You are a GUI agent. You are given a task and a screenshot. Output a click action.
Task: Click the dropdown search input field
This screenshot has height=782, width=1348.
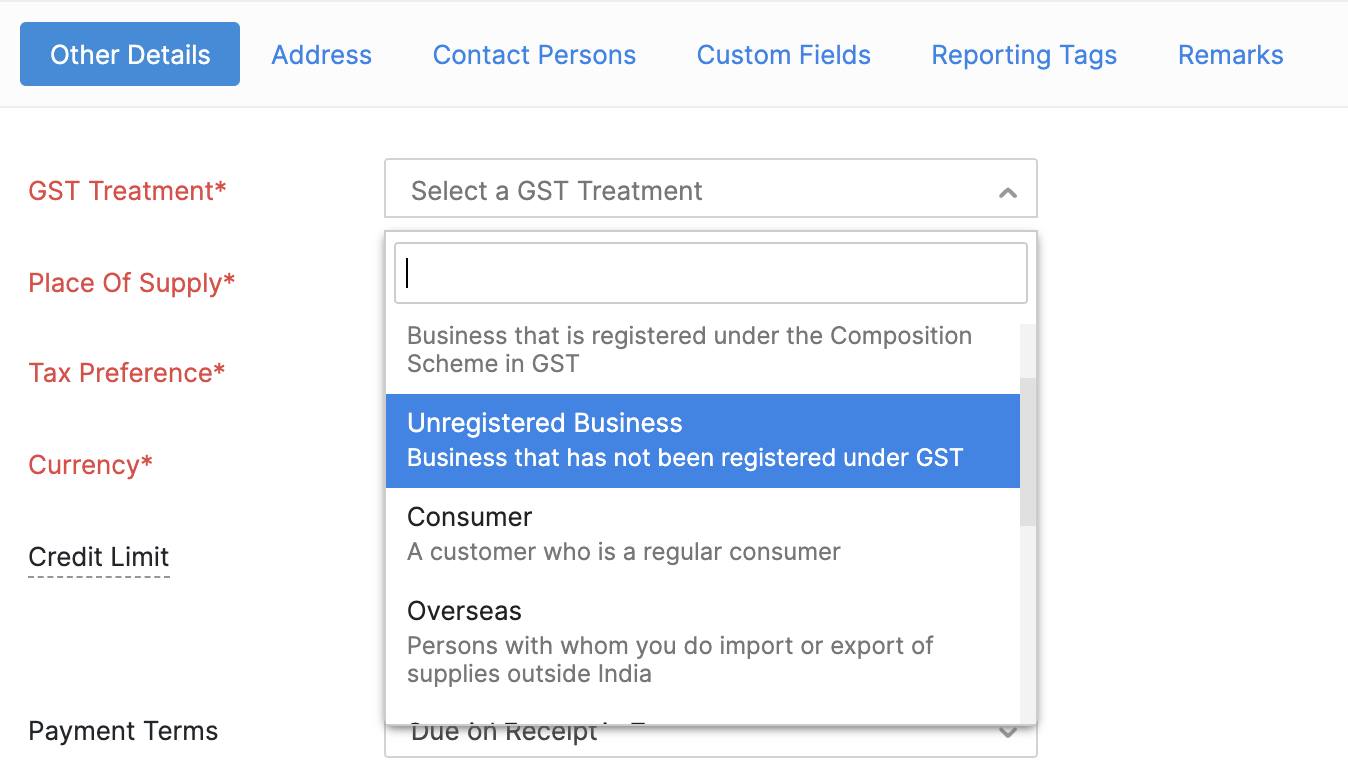pyautogui.click(x=710, y=272)
